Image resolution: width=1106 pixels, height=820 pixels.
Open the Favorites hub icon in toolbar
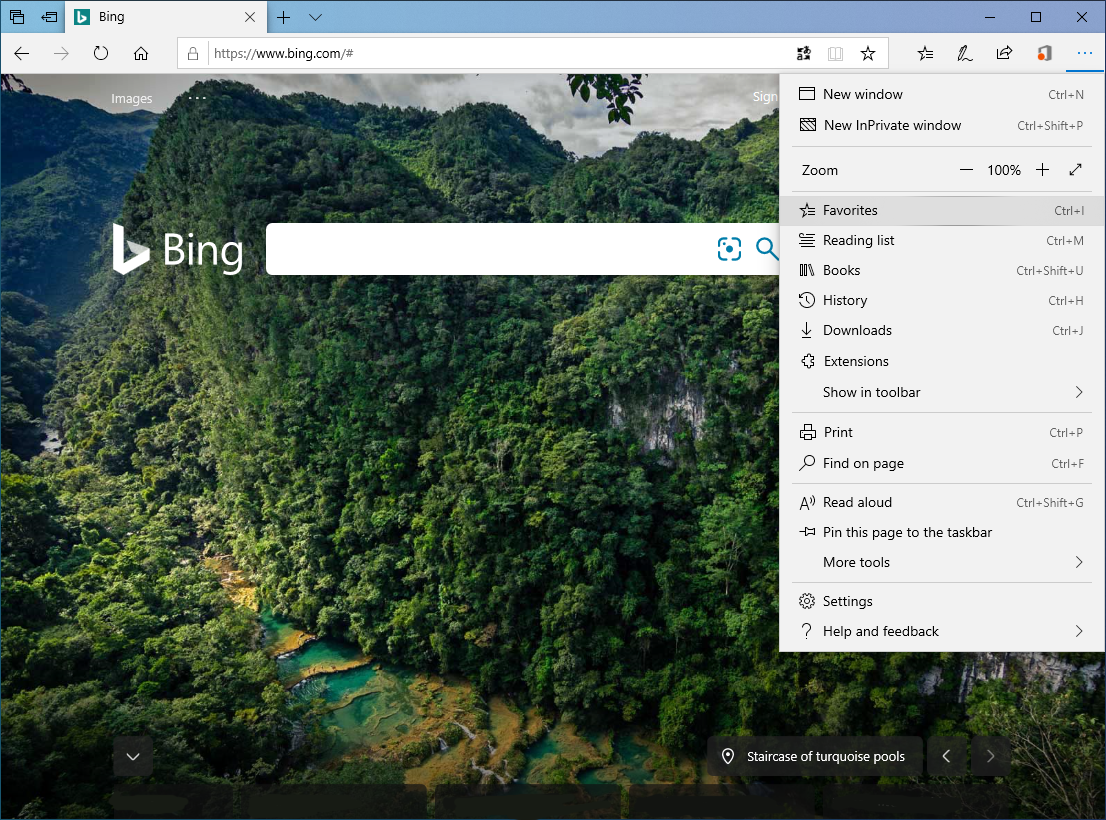point(925,53)
